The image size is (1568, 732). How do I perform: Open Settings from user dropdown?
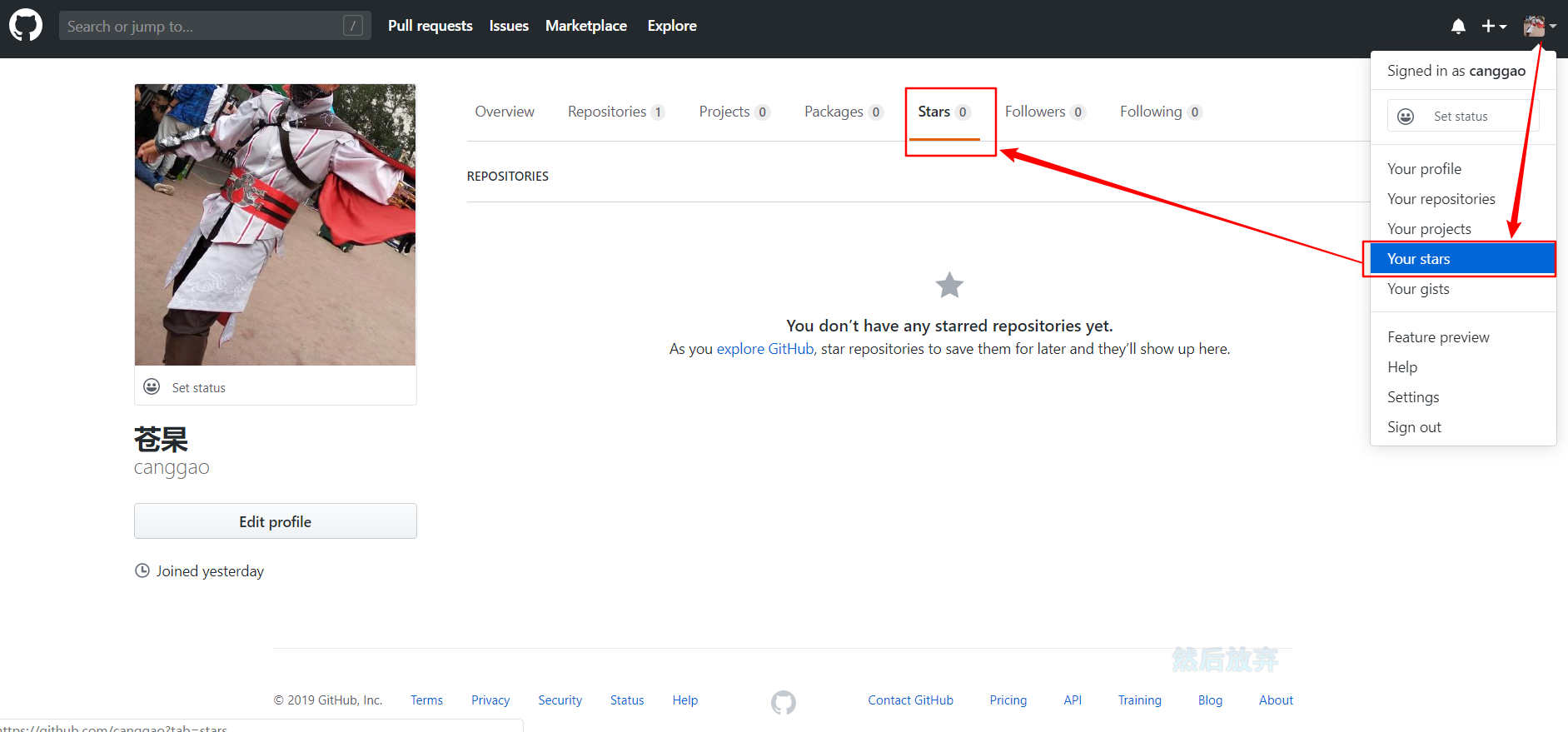pos(1463,397)
